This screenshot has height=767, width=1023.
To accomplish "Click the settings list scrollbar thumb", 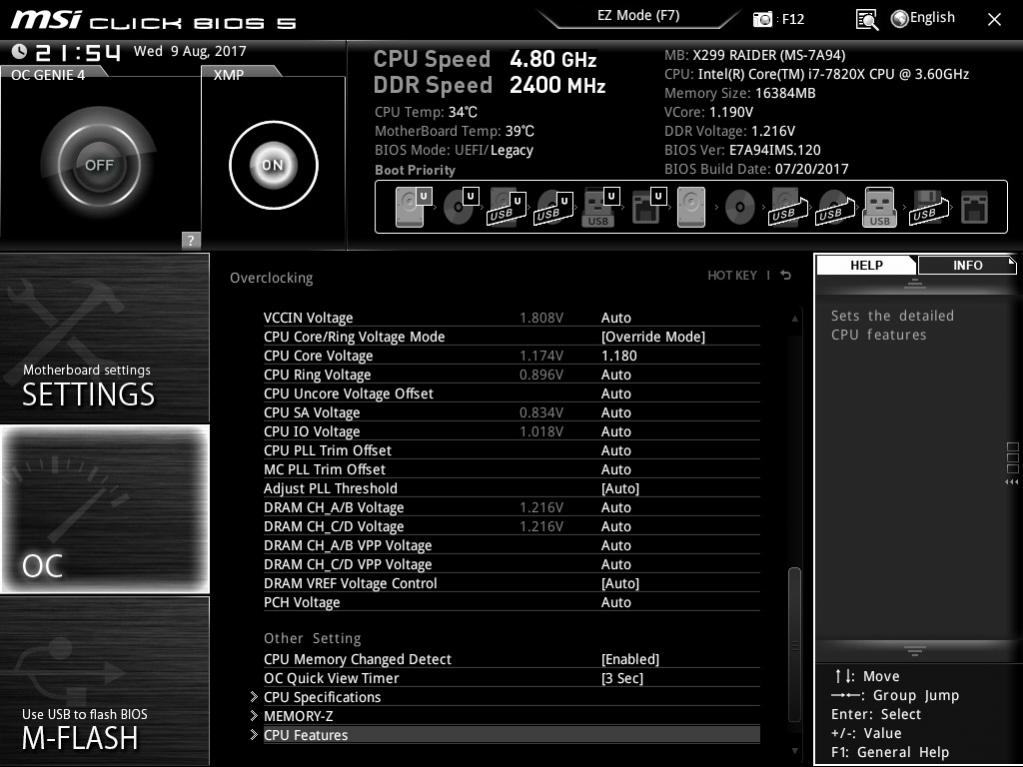I will 794,642.
